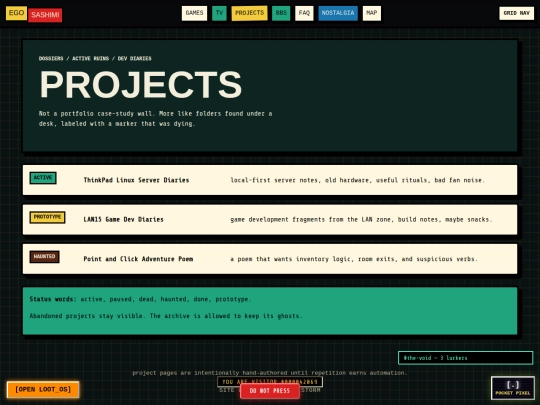Click the large PROJECTS heading
Viewport: 540px width, 405px height.
[141, 85]
